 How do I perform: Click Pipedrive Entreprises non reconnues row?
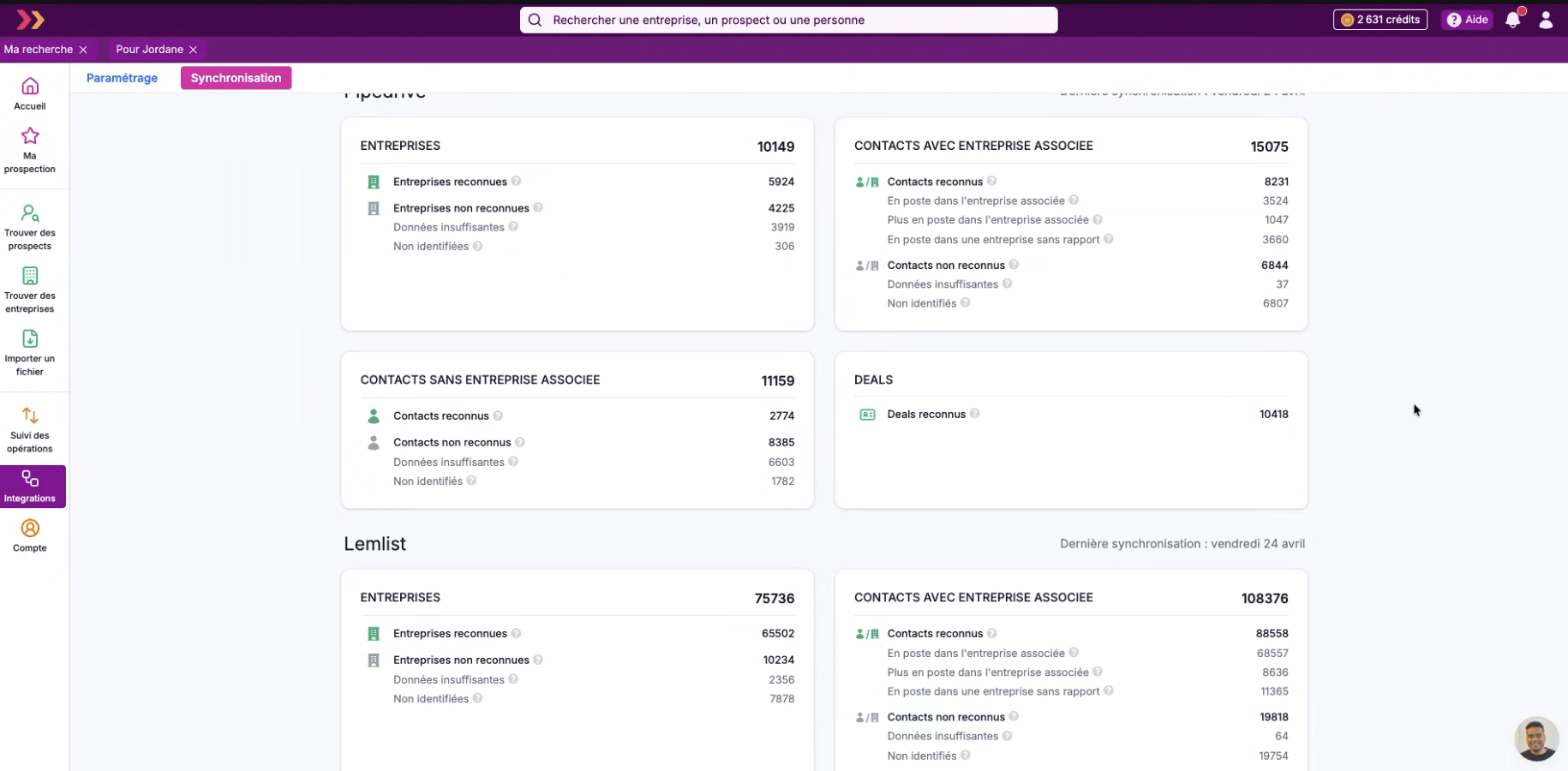(x=578, y=208)
